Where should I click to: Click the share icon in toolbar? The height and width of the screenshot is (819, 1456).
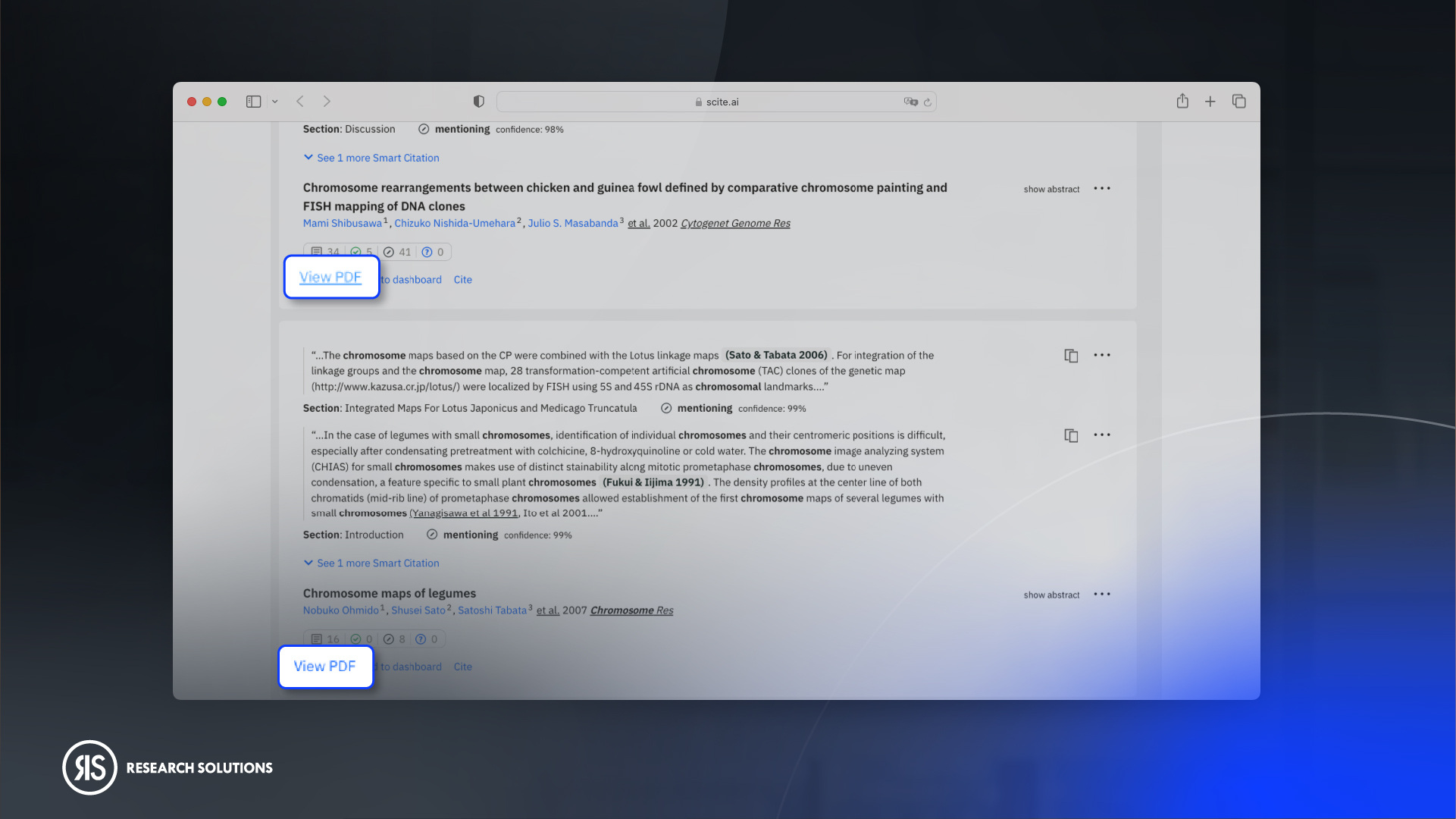[x=1182, y=102]
